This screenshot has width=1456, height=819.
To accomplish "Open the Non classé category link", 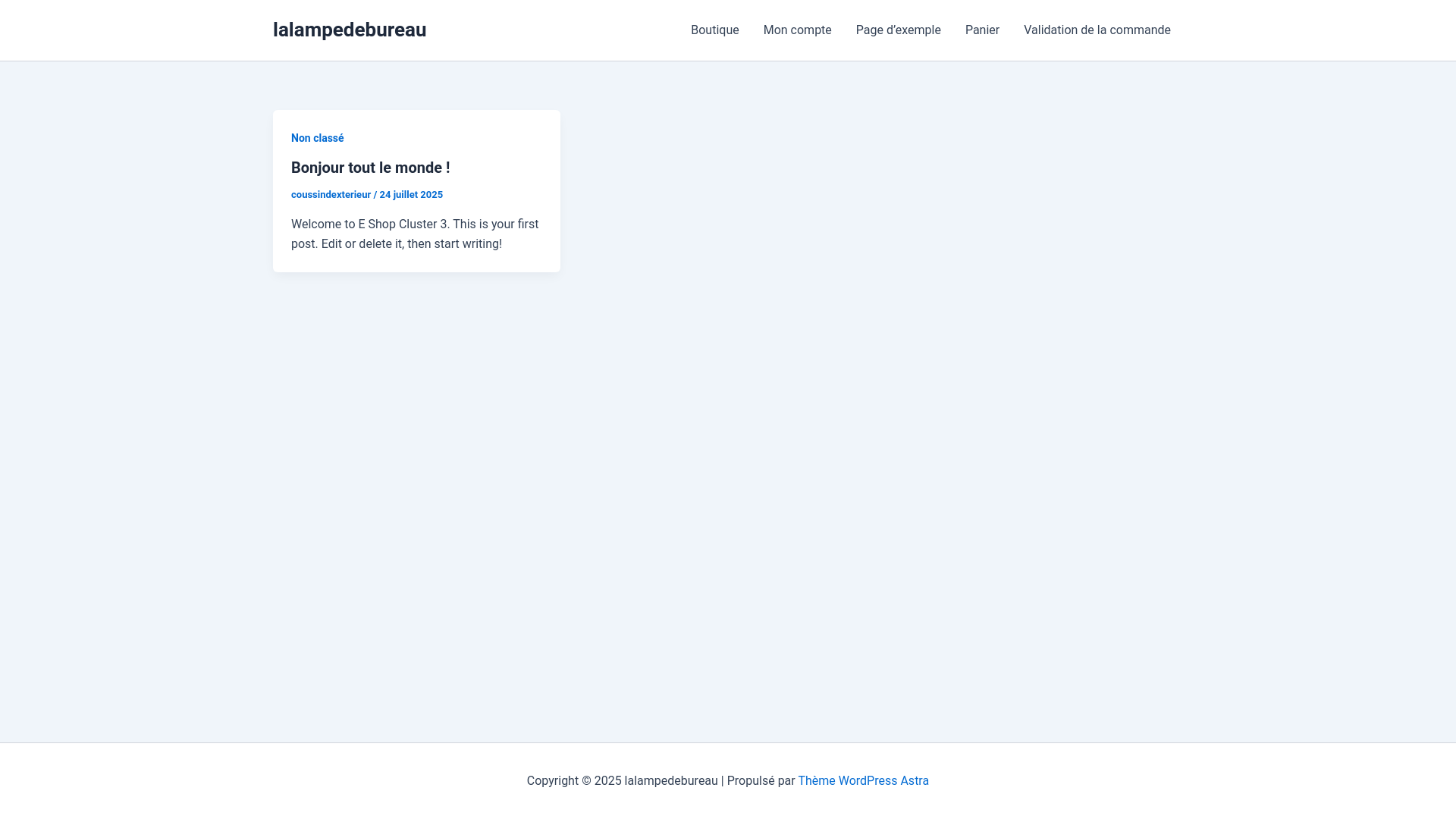I will pos(318,138).
